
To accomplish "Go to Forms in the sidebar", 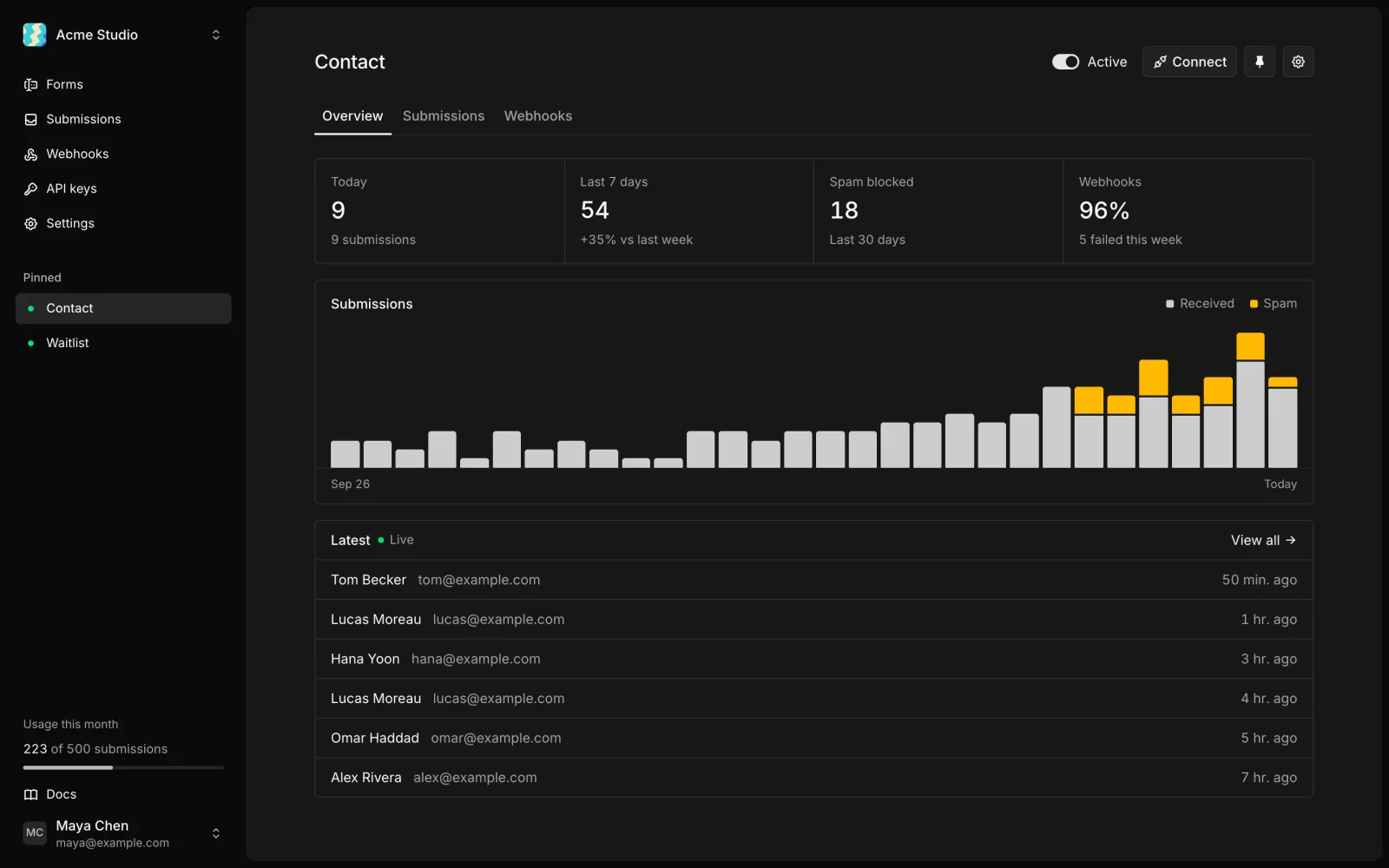I will (x=123, y=84).
